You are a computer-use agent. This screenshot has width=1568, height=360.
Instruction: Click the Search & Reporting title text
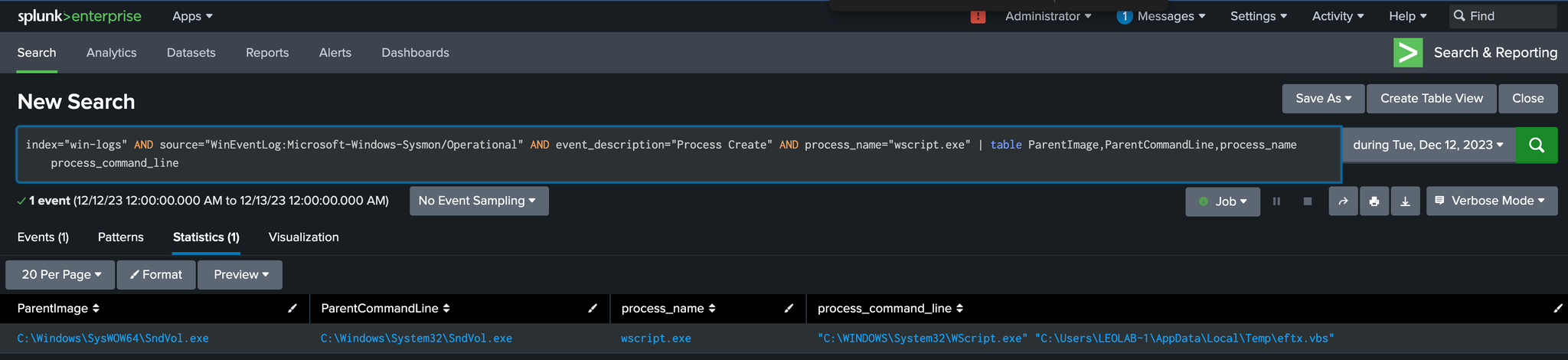point(1495,53)
